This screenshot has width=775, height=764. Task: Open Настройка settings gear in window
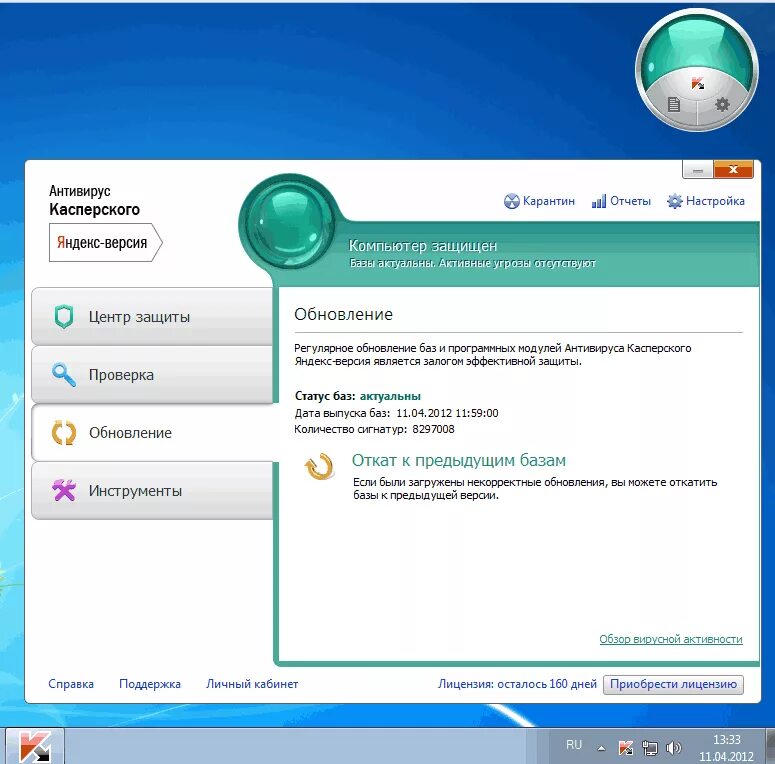(674, 201)
